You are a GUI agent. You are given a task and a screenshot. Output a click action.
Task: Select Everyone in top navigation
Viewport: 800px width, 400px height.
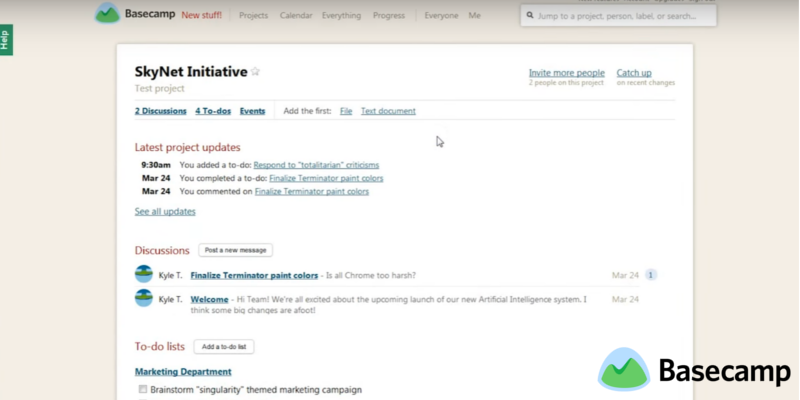point(441,16)
